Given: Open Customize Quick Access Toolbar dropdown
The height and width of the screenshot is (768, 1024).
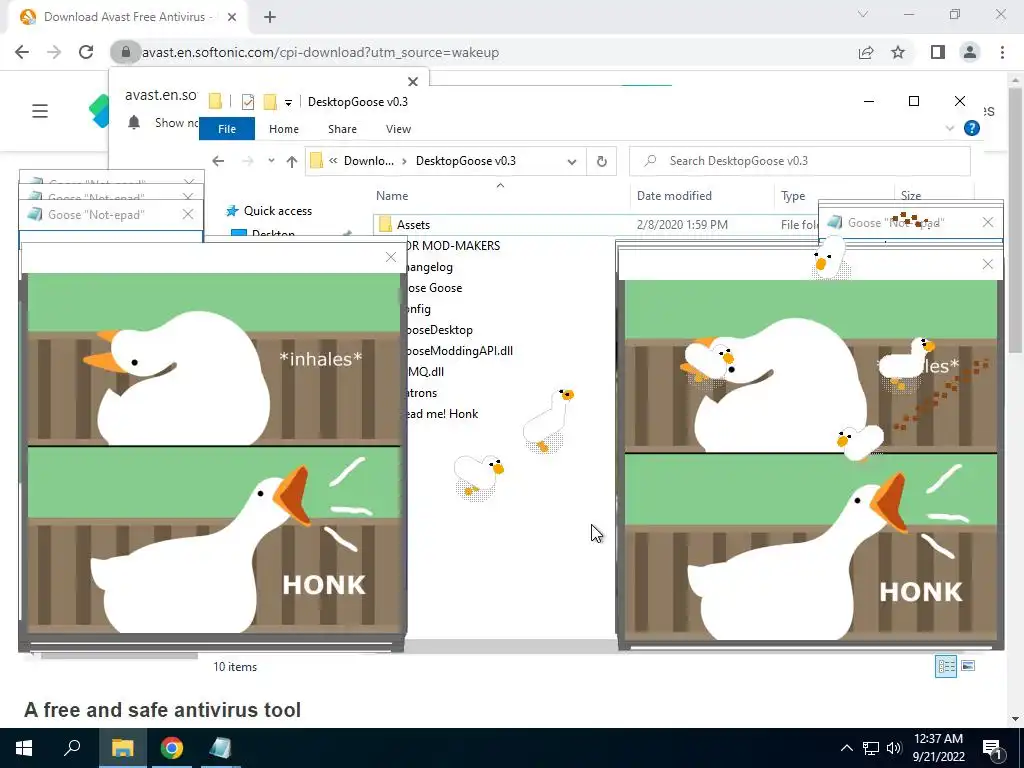Looking at the screenshot, I should pos(288,103).
